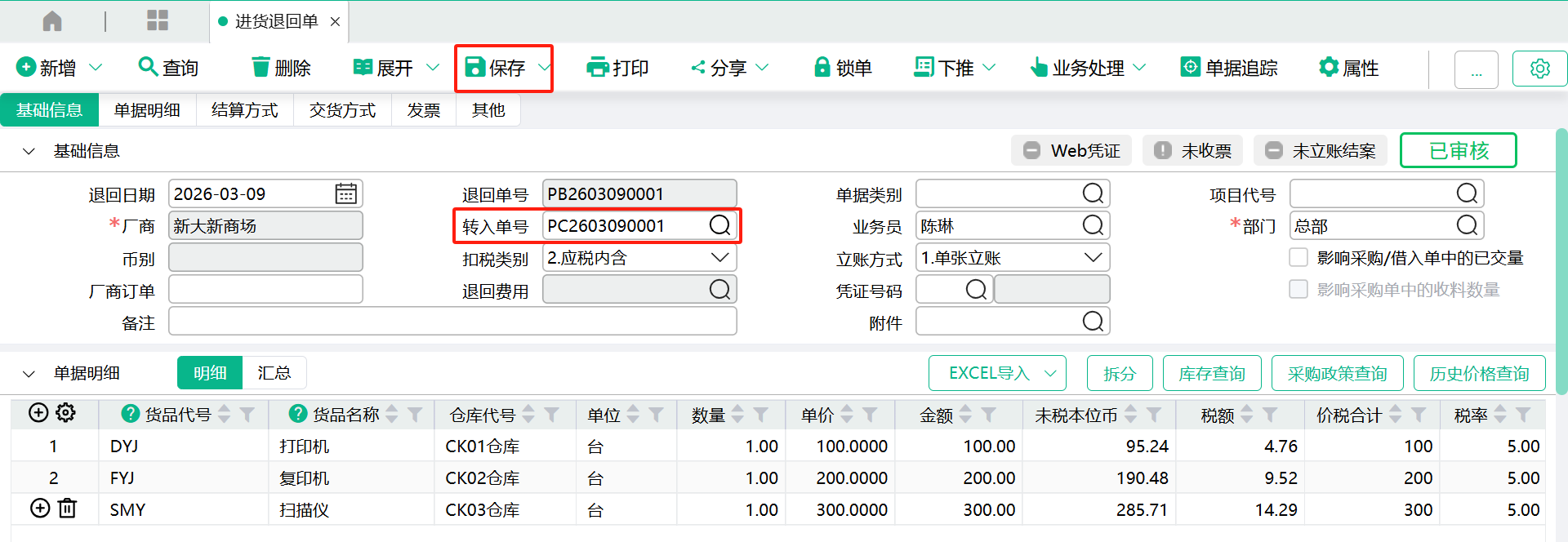Enable 影响采购/借入单中的已交量 checkbox

coord(1298,258)
